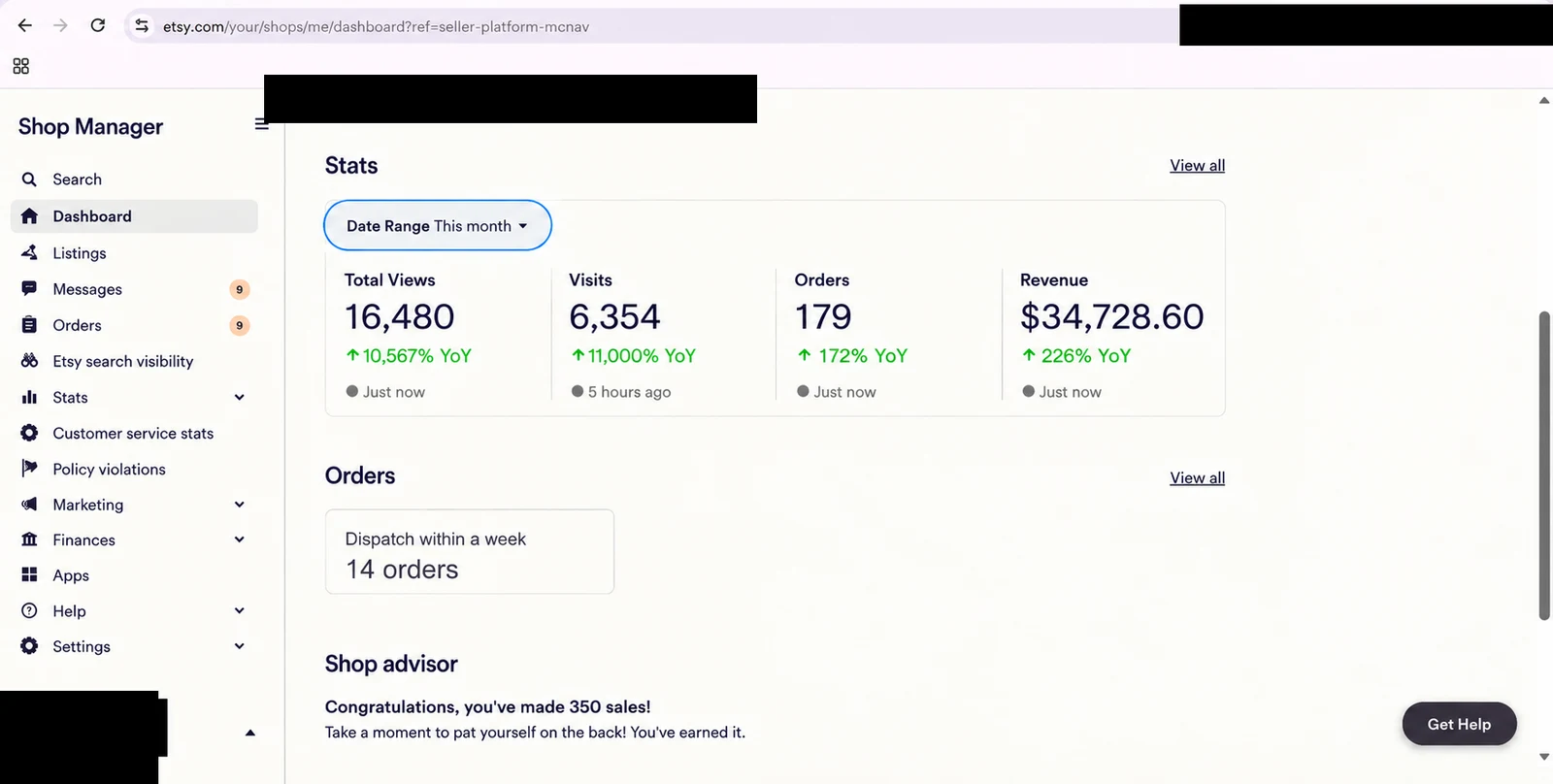Image resolution: width=1553 pixels, height=784 pixels.
Task: Click the Search magnifier icon in sidebar
Action: pyautogui.click(x=29, y=180)
